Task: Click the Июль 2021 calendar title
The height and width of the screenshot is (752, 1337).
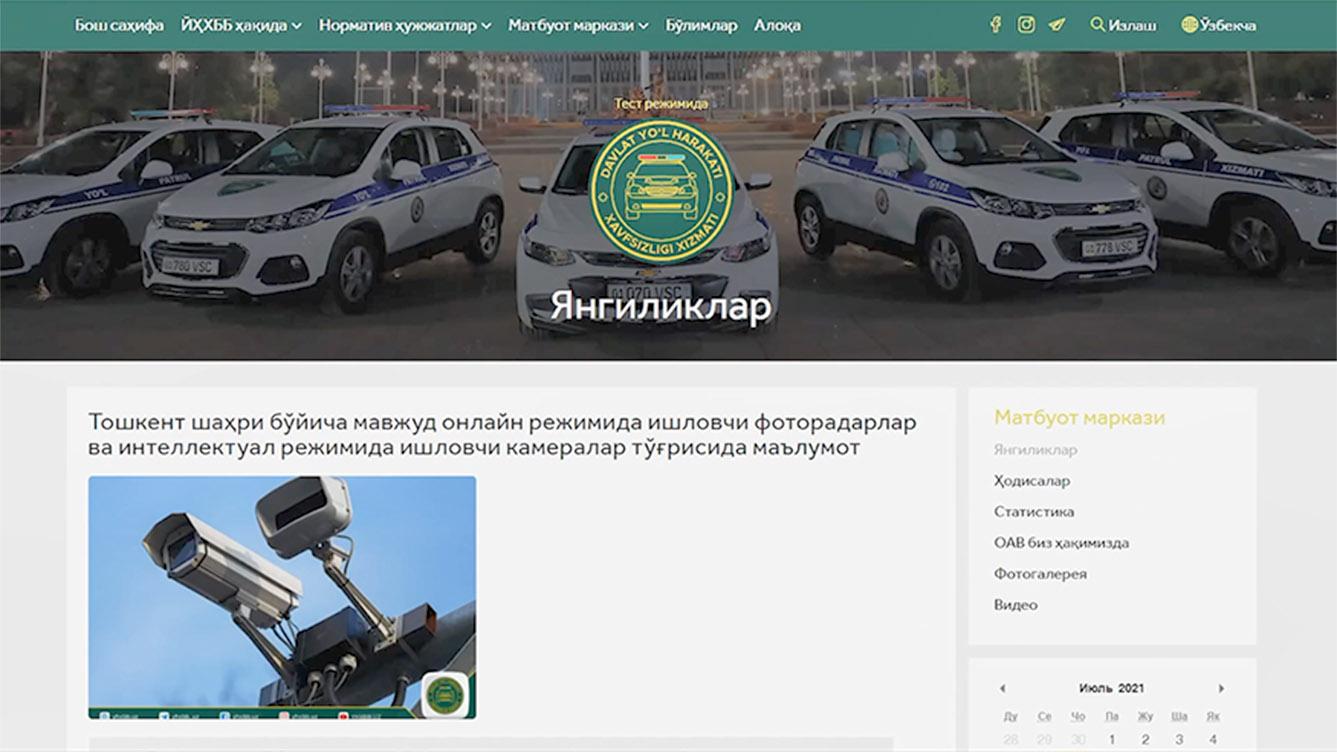Action: [x=1111, y=689]
